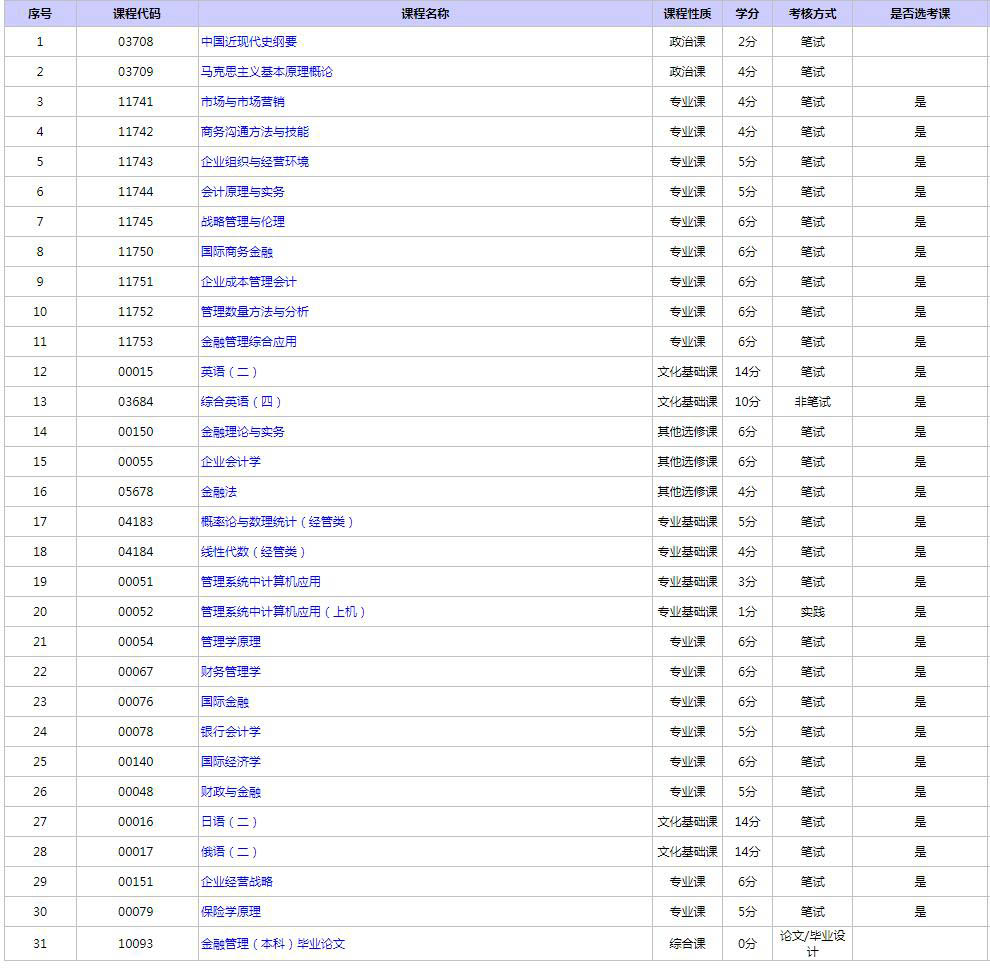Select course code 04183
Viewport: 990px width, 968px height.
[136, 522]
